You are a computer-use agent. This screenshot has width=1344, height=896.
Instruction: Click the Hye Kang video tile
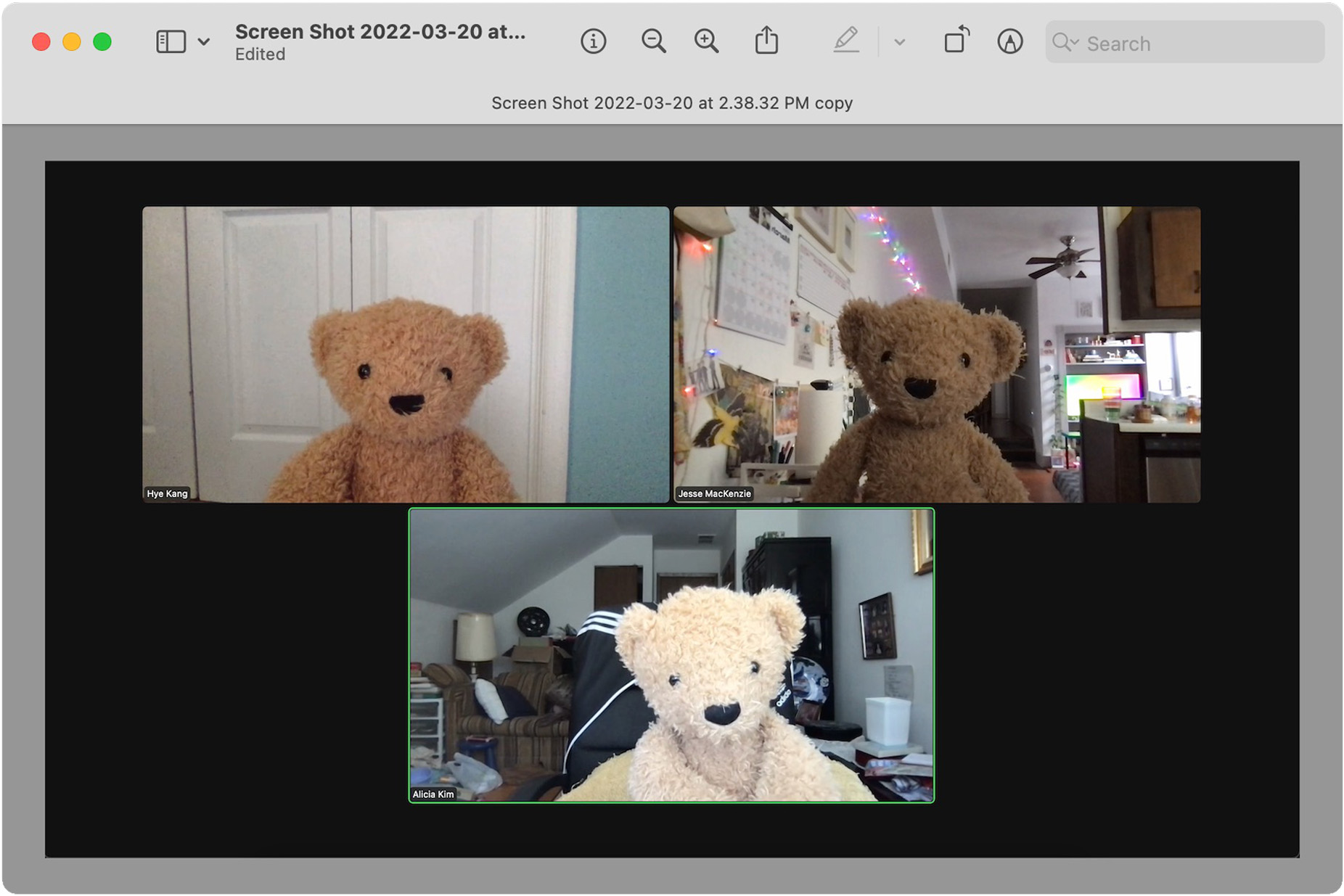[406, 354]
